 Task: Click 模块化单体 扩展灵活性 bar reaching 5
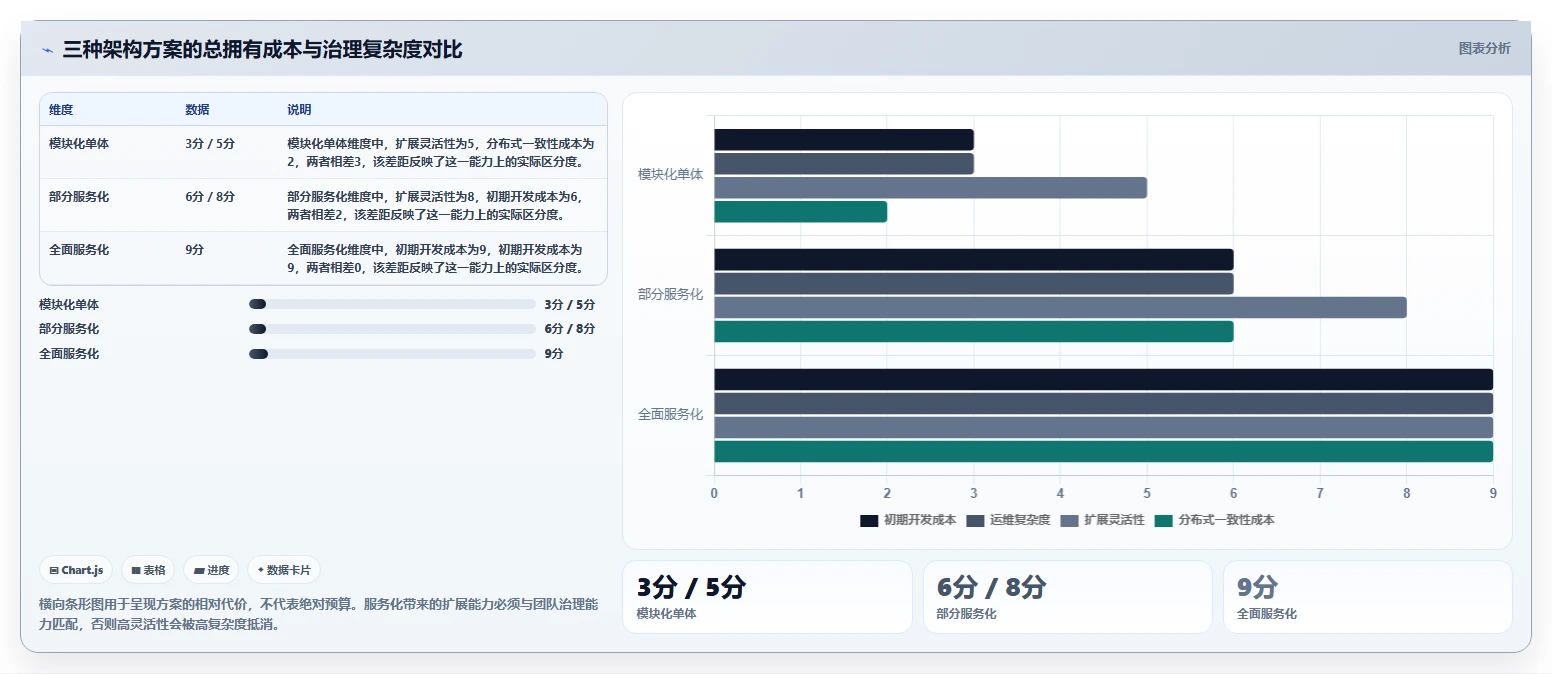[930, 188]
